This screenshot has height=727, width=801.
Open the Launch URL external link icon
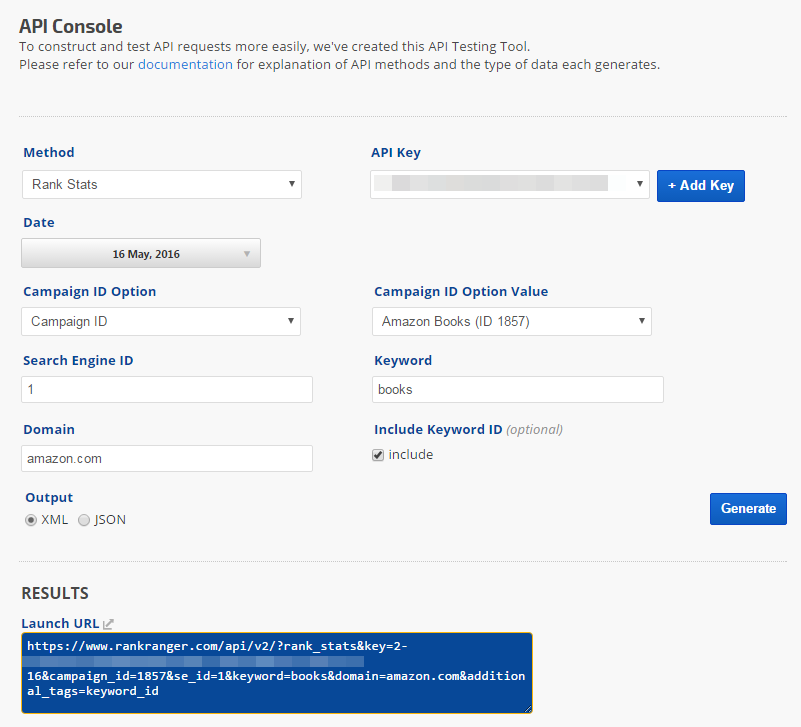point(109,624)
